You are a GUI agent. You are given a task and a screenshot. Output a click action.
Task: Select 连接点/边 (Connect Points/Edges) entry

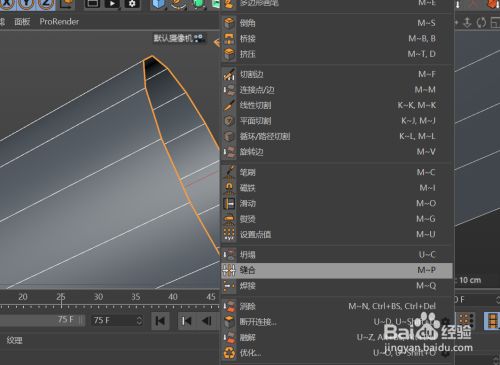(x=337, y=90)
